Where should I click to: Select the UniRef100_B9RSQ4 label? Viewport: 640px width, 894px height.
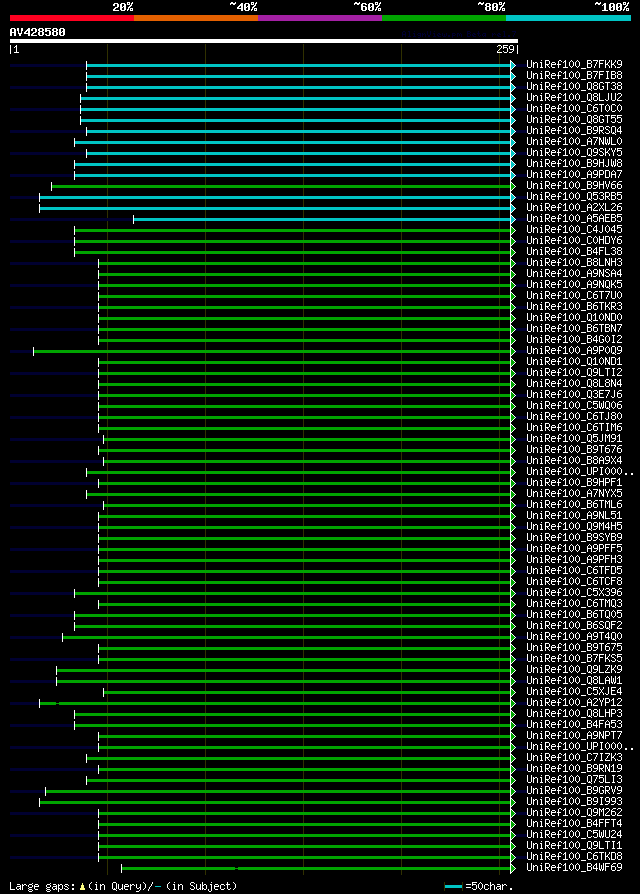tap(574, 131)
